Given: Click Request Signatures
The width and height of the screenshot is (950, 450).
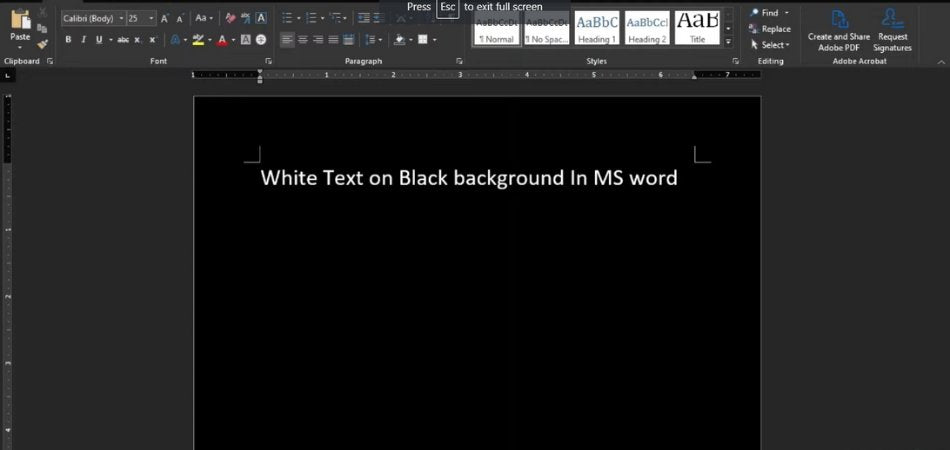Looking at the screenshot, I should click(x=892, y=30).
